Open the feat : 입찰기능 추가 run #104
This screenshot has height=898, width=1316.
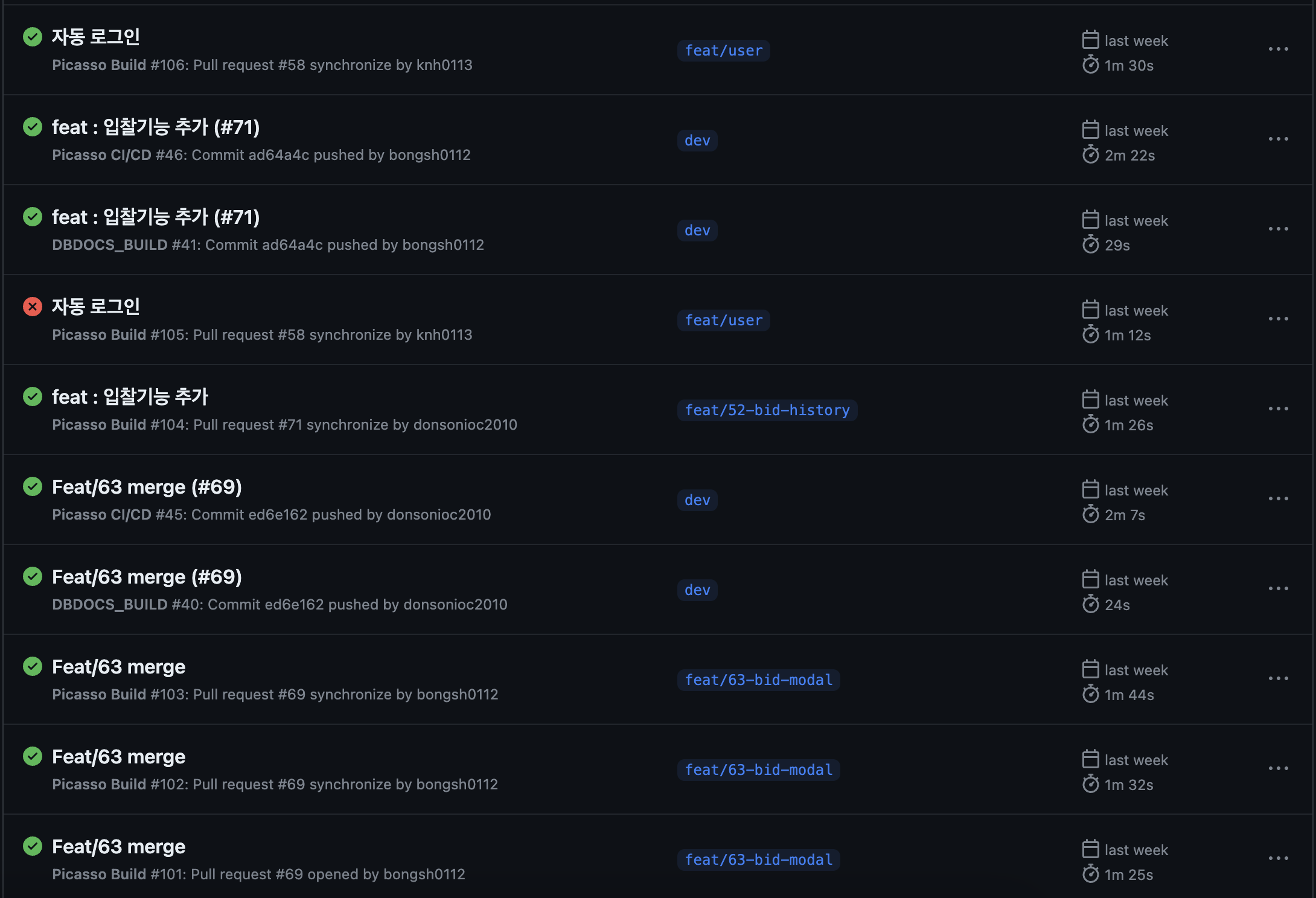pyautogui.click(x=130, y=397)
